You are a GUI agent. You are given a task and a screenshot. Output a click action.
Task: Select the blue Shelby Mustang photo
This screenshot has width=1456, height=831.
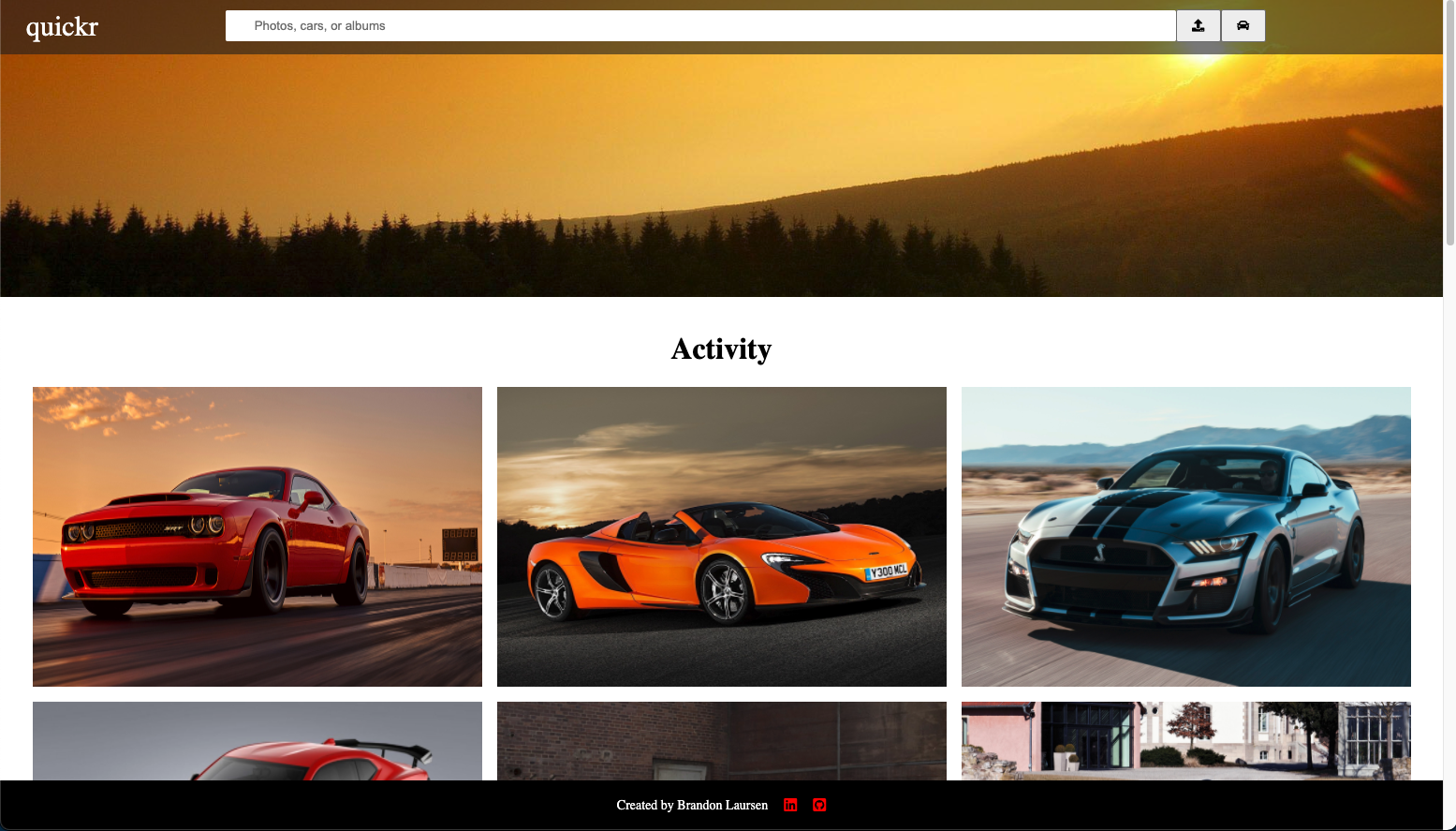click(1185, 536)
